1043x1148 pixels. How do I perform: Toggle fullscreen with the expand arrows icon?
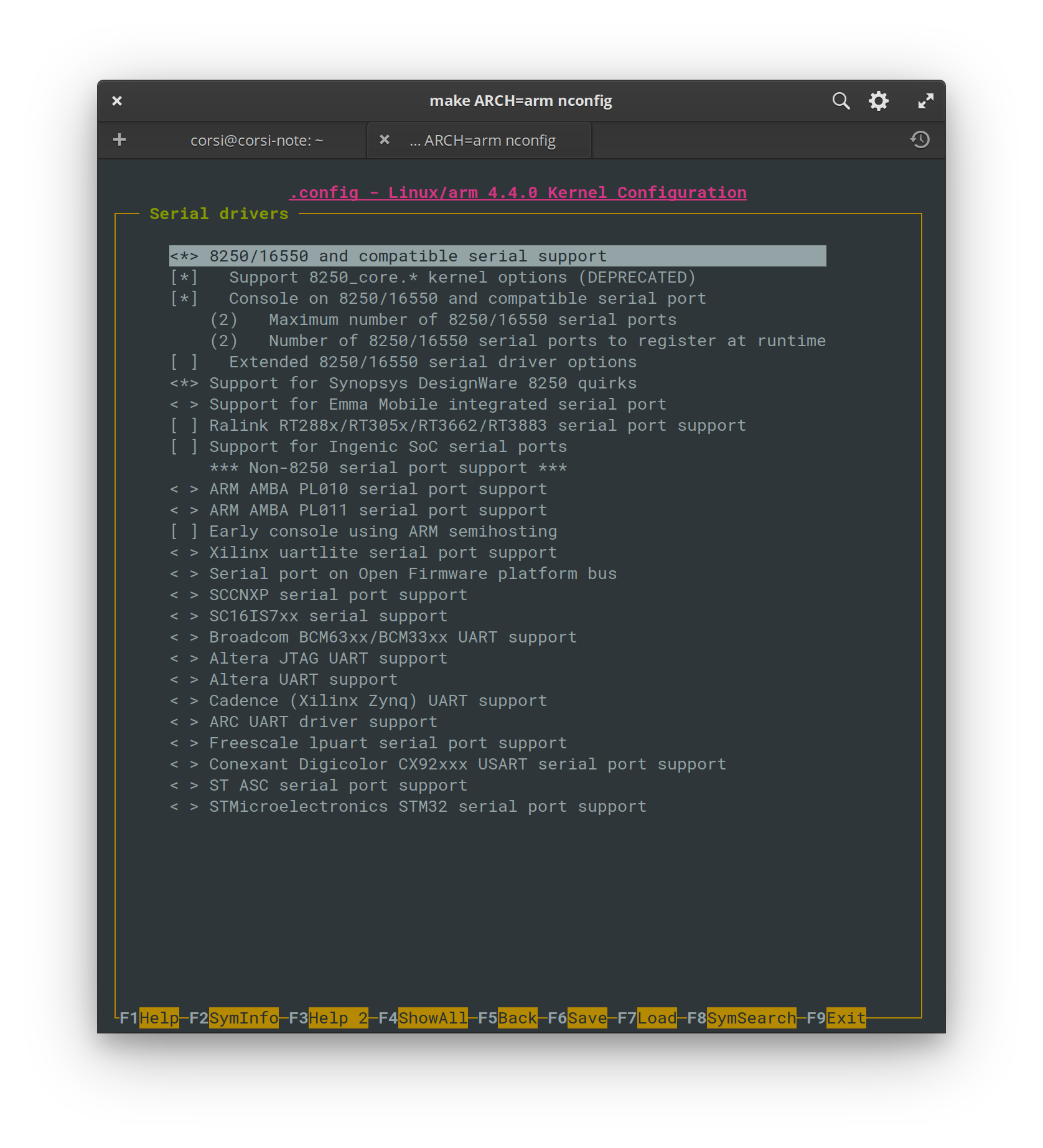pyautogui.click(x=925, y=101)
